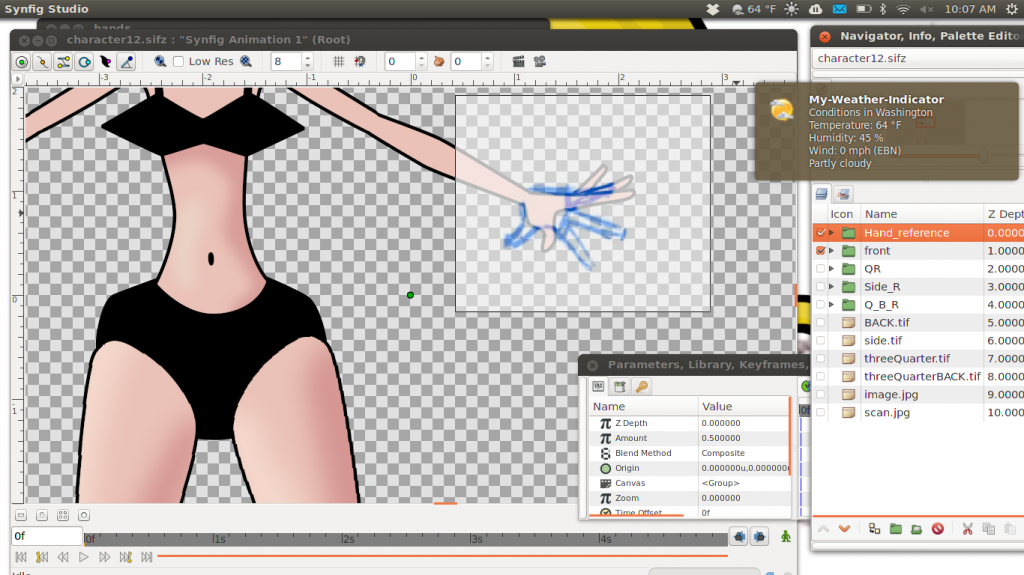Switch to the layers panel tab icon
This screenshot has height=575, width=1024.
(822, 194)
